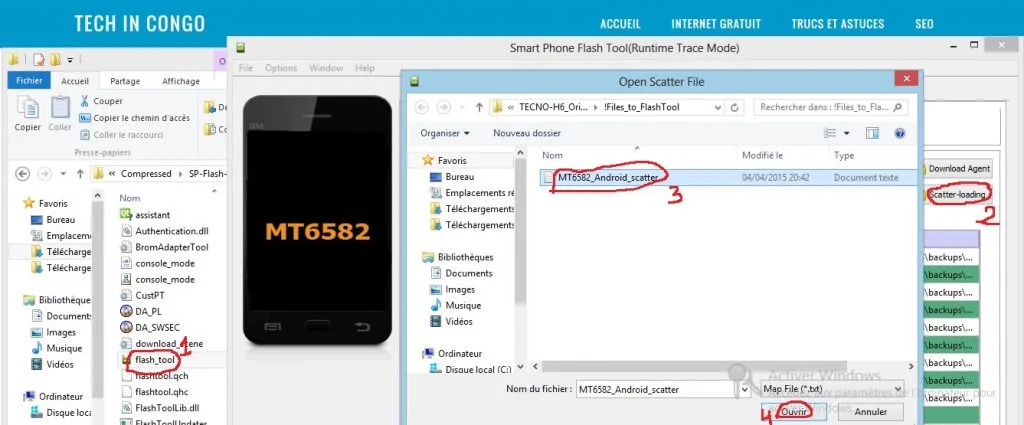1024x425 pixels.
Task: Open the Fichier tab in File Explorer
Action: (x=29, y=80)
